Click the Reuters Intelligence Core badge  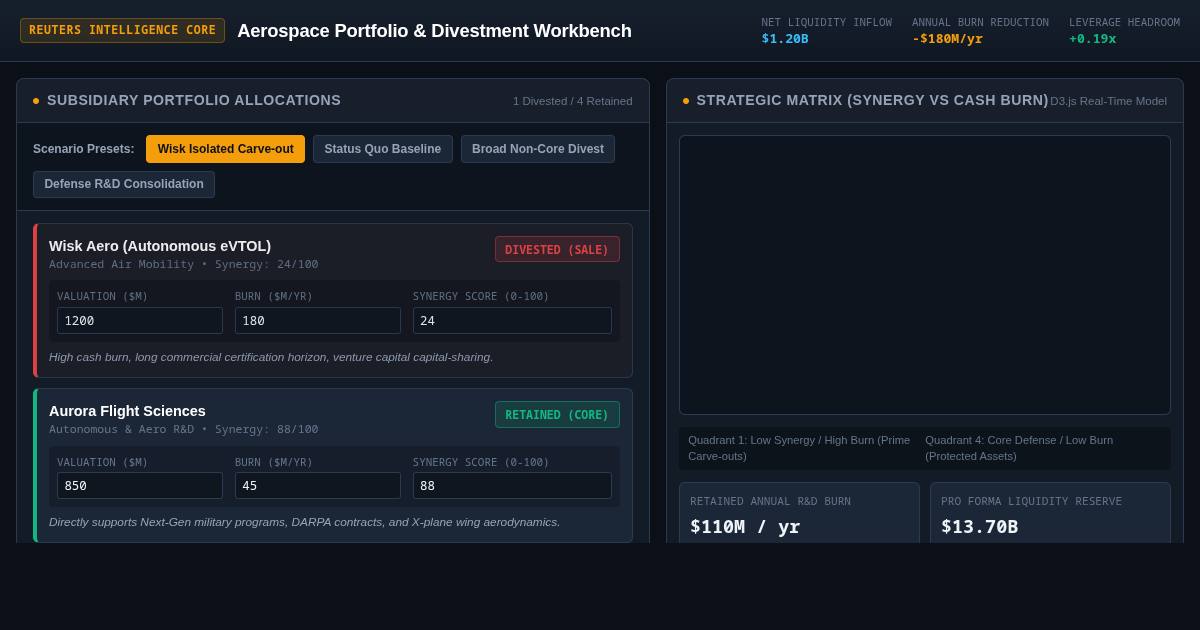click(122, 30)
